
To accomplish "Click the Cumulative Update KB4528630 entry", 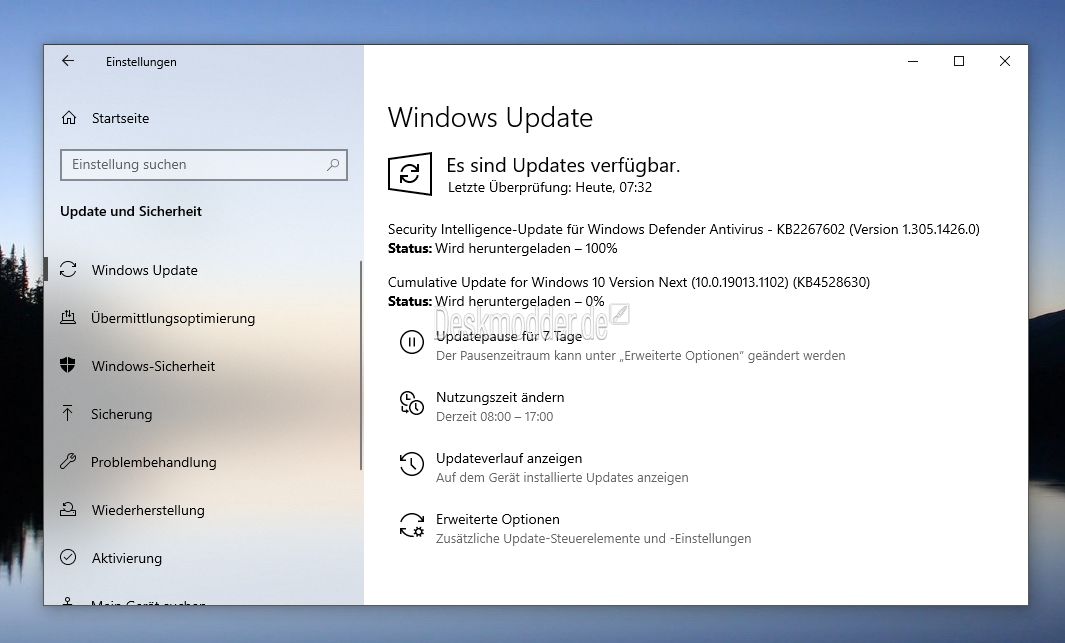I will (628, 282).
